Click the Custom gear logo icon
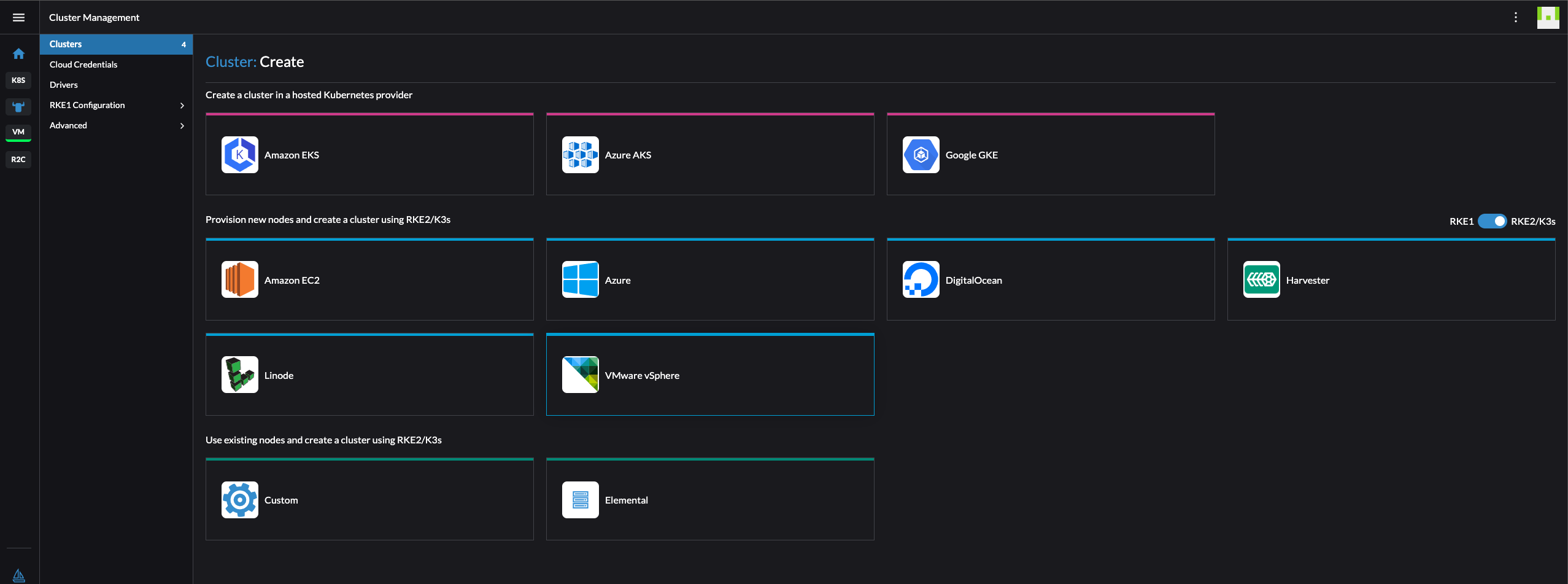 point(240,500)
